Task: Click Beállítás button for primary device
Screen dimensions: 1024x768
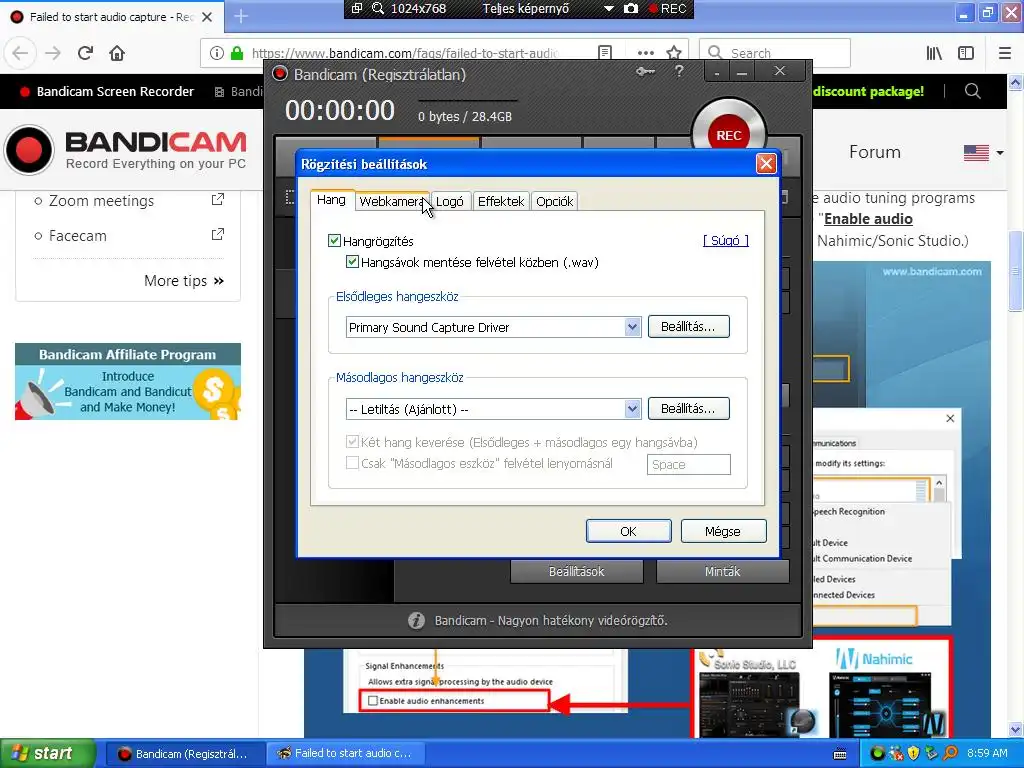Action: pos(688,327)
